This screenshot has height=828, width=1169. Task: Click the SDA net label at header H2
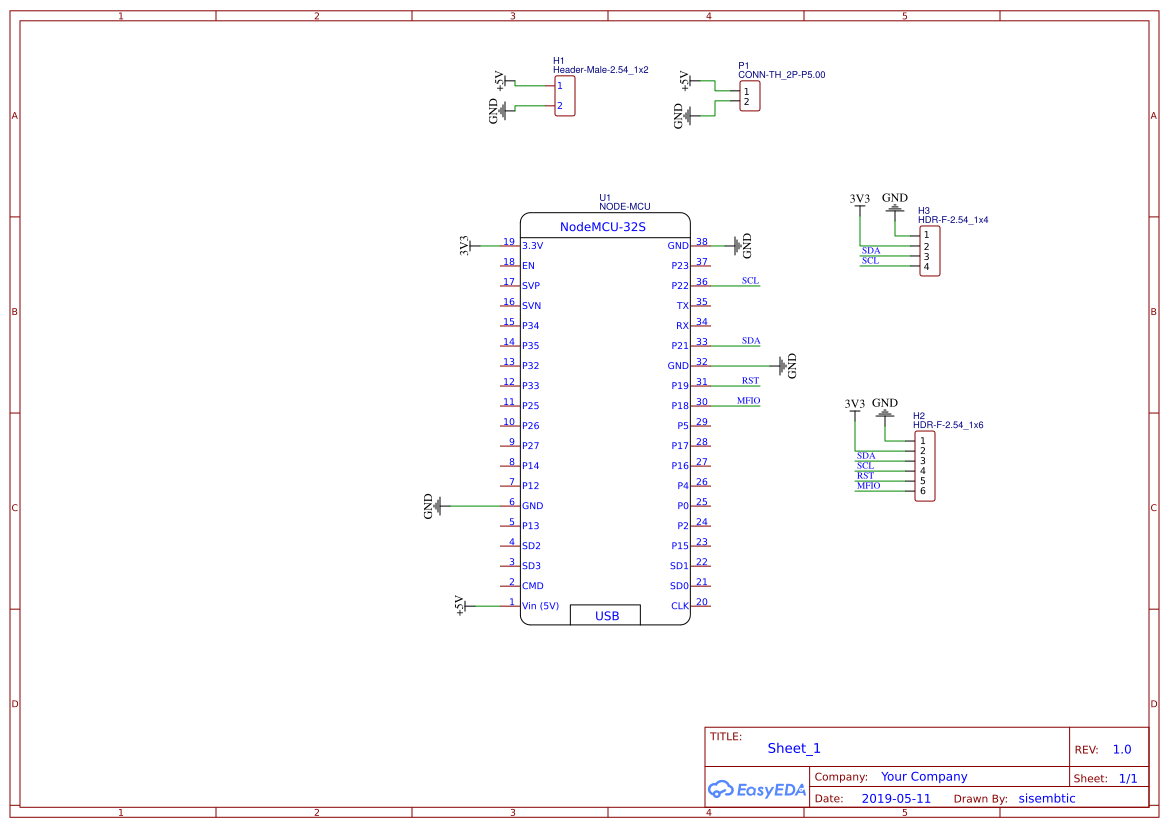[866, 455]
